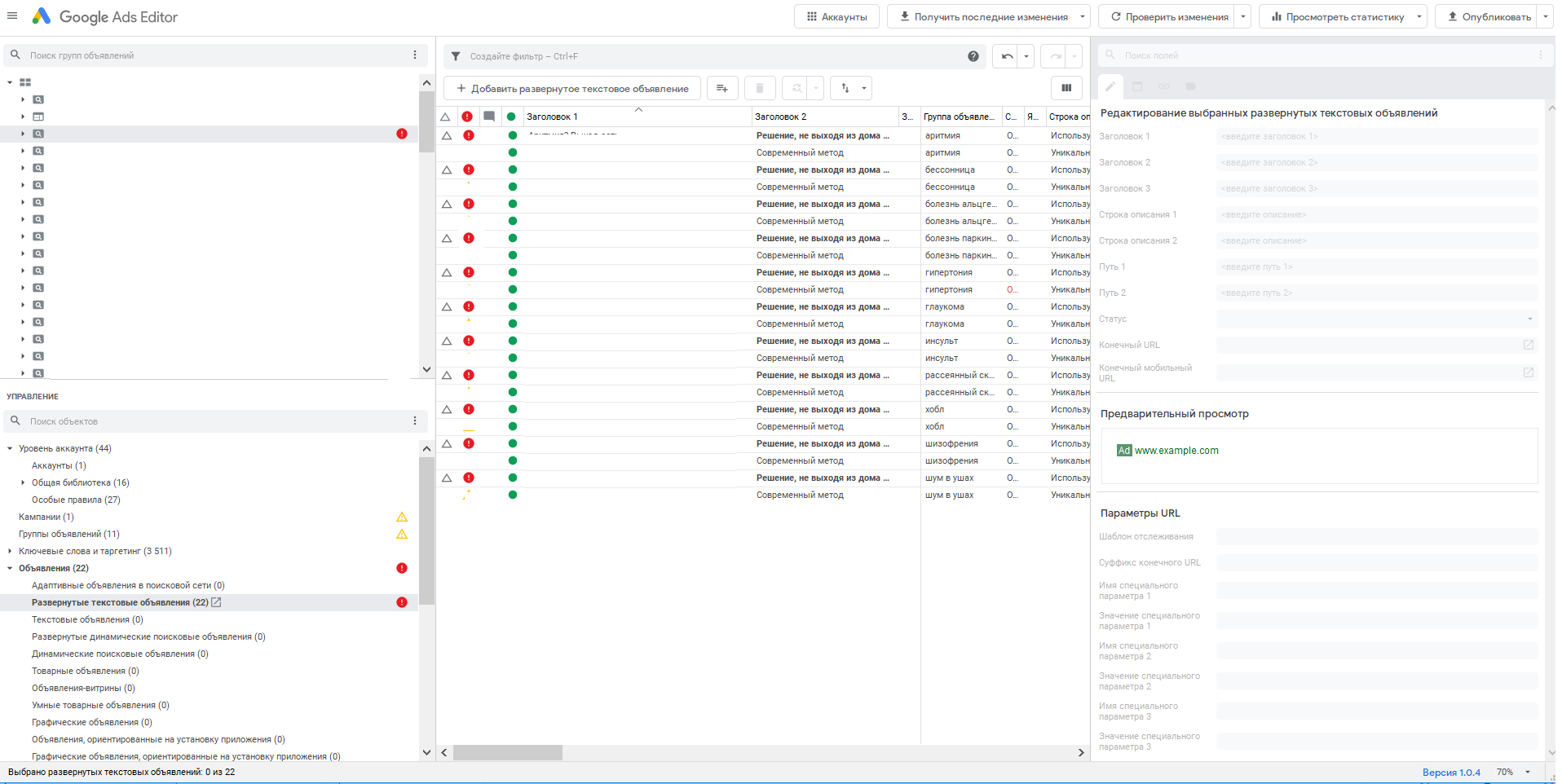The image size is (1562, 784).
Task: Select Группы объявлений (11) tree item
Action: click(68, 534)
